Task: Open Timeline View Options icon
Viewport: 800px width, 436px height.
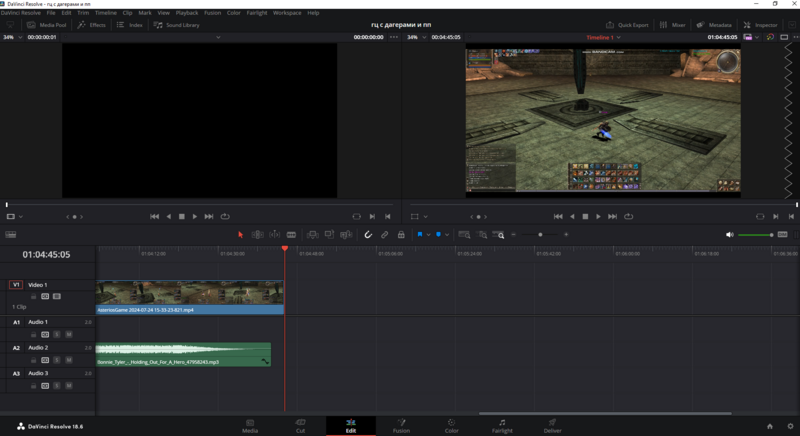Action: click(x=11, y=235)
